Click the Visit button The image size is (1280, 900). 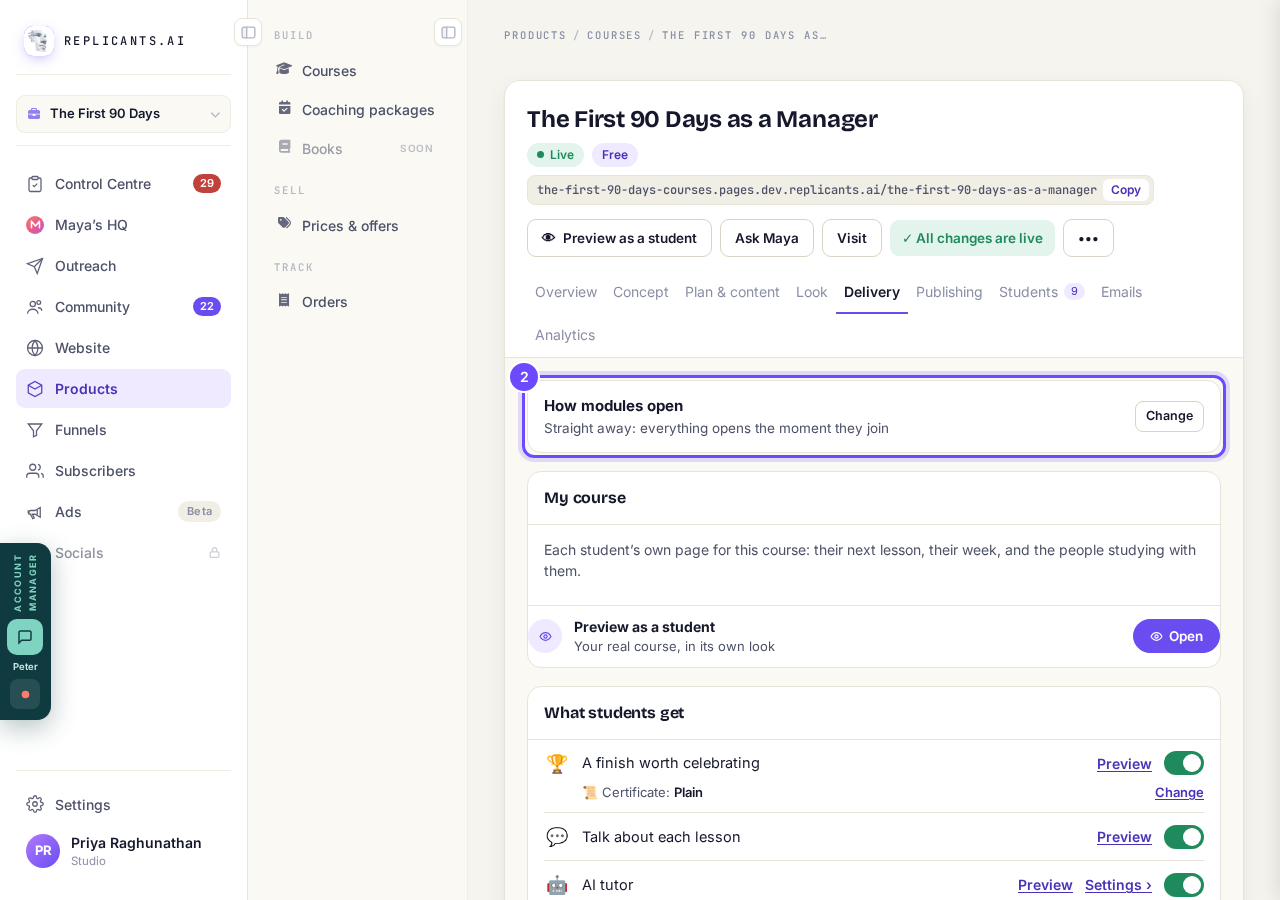pos(852,238)
